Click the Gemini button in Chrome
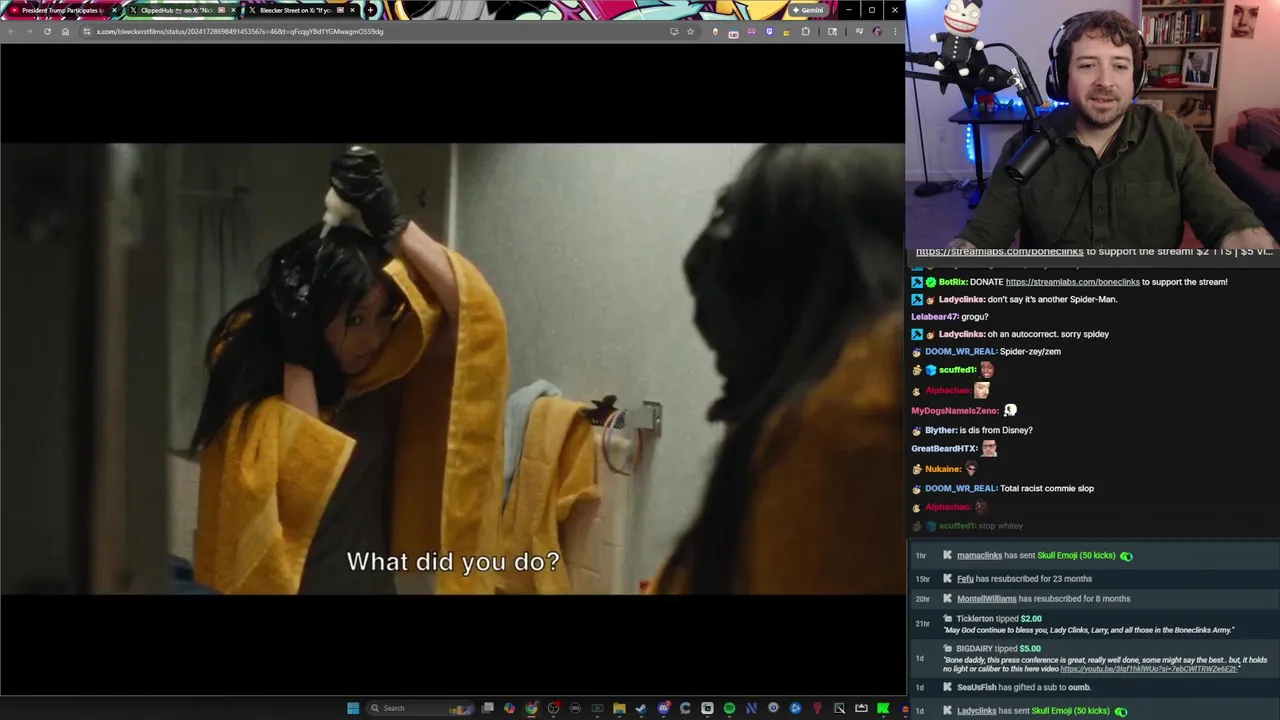1280x720 pixels. [x=807, y=10]
